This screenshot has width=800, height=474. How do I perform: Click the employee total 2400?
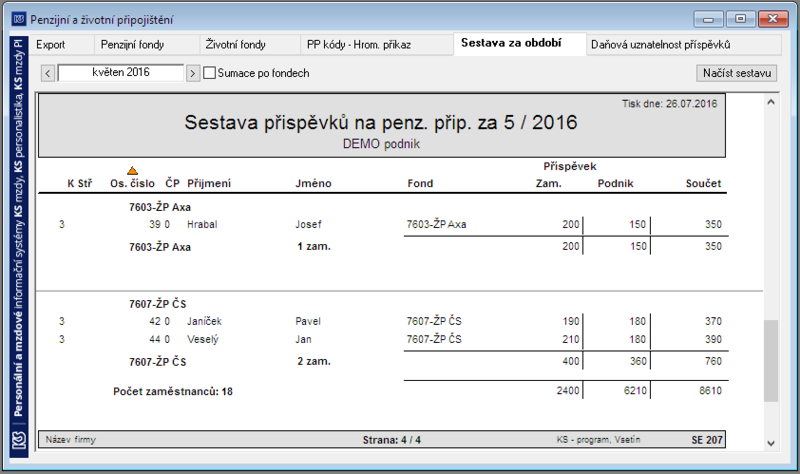pyautogui.click(x=568, y=391)
